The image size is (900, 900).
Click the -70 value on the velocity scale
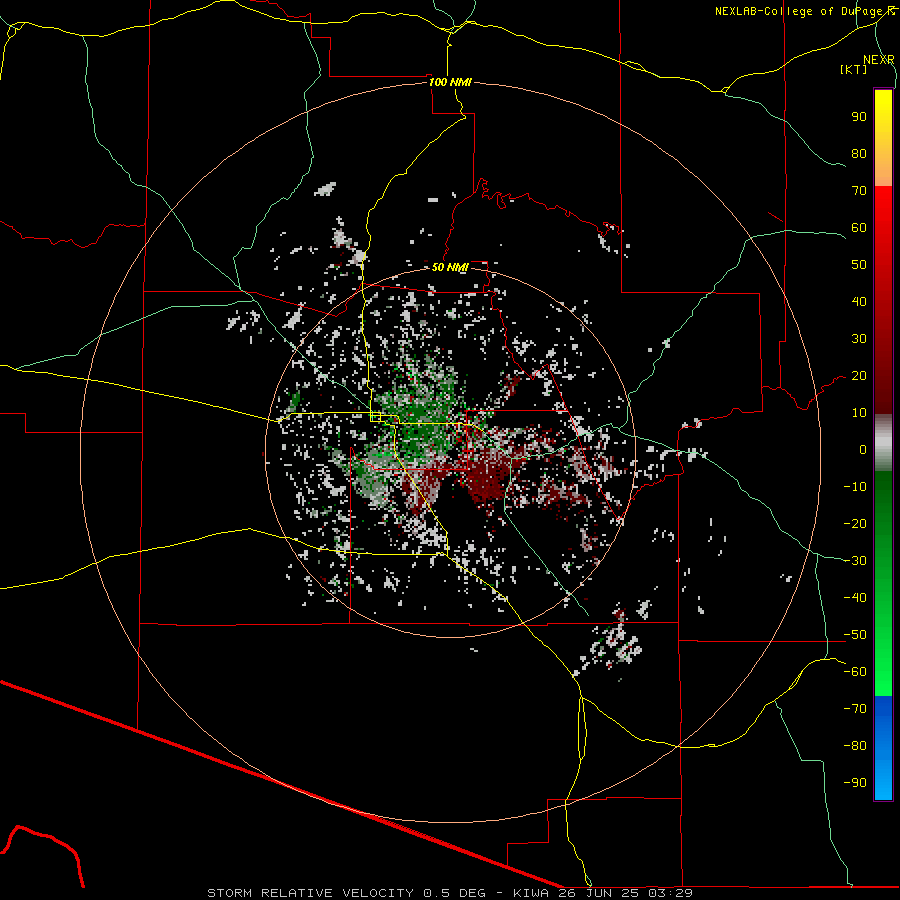pyautogui.click(x=855, y=709)
